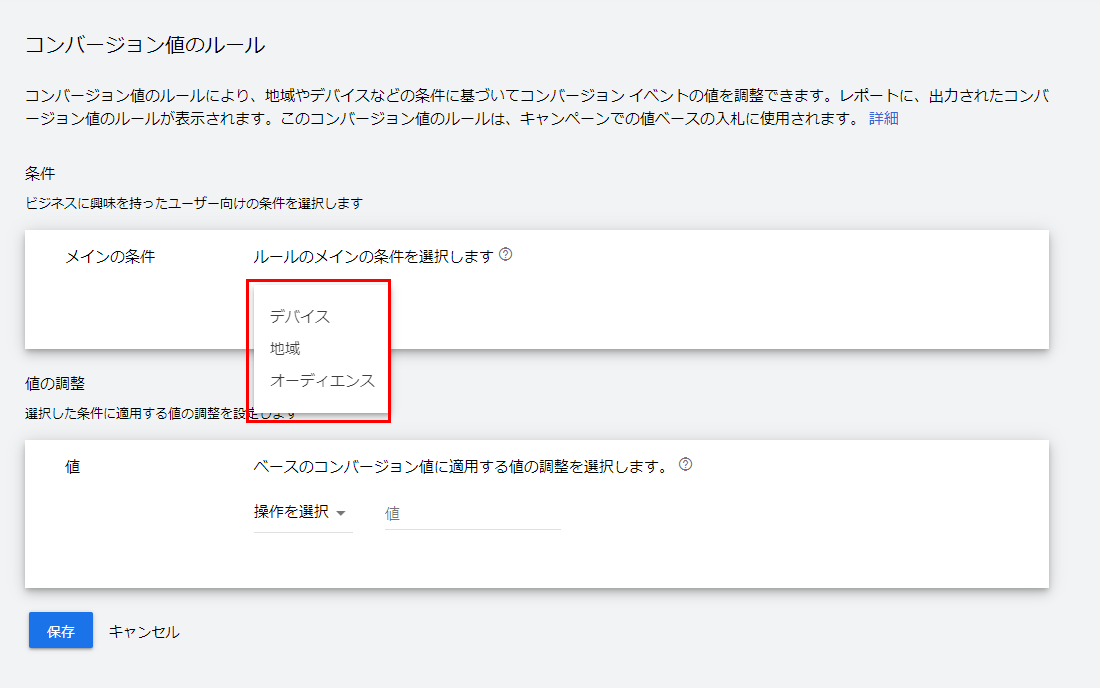Open help tooltip beside value adjustment prompt

685,465
